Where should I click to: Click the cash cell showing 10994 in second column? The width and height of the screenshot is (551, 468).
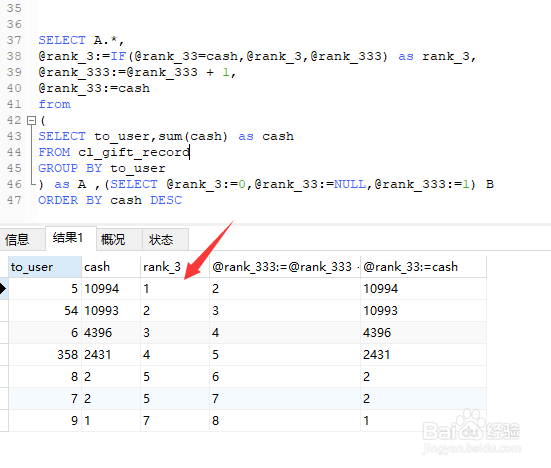point(111,289)
